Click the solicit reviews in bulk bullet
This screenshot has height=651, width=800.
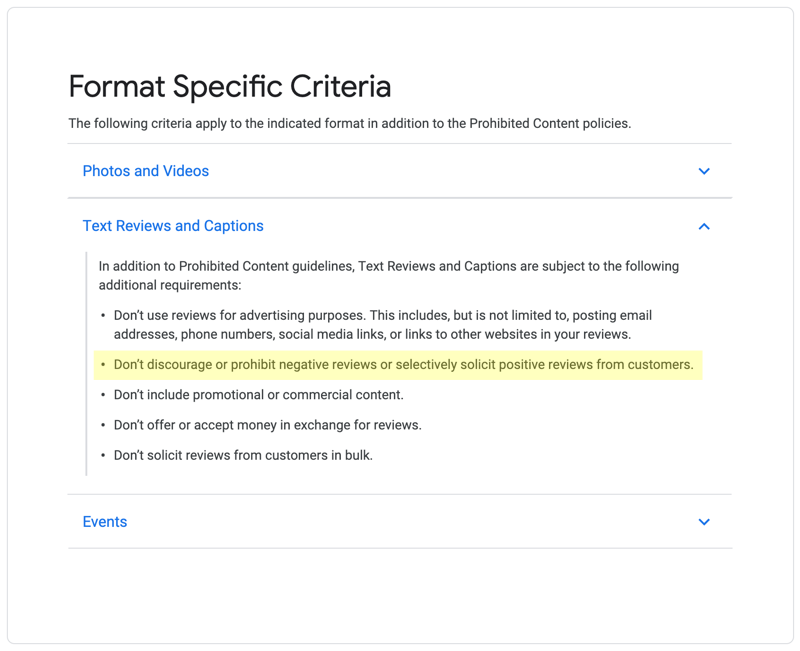pyautogui.click(x=243, y=455)
